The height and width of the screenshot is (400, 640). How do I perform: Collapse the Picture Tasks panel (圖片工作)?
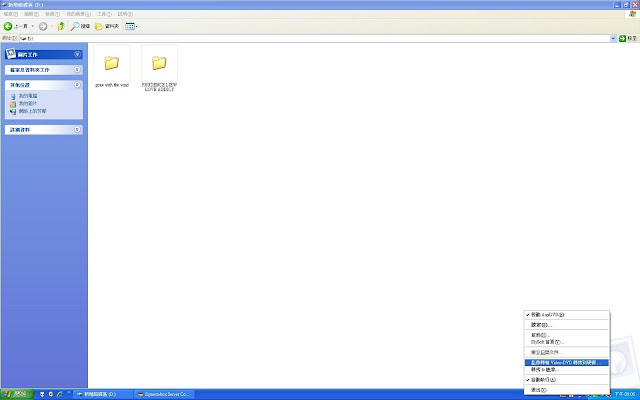pyautogui.click(x=77, y=54)
